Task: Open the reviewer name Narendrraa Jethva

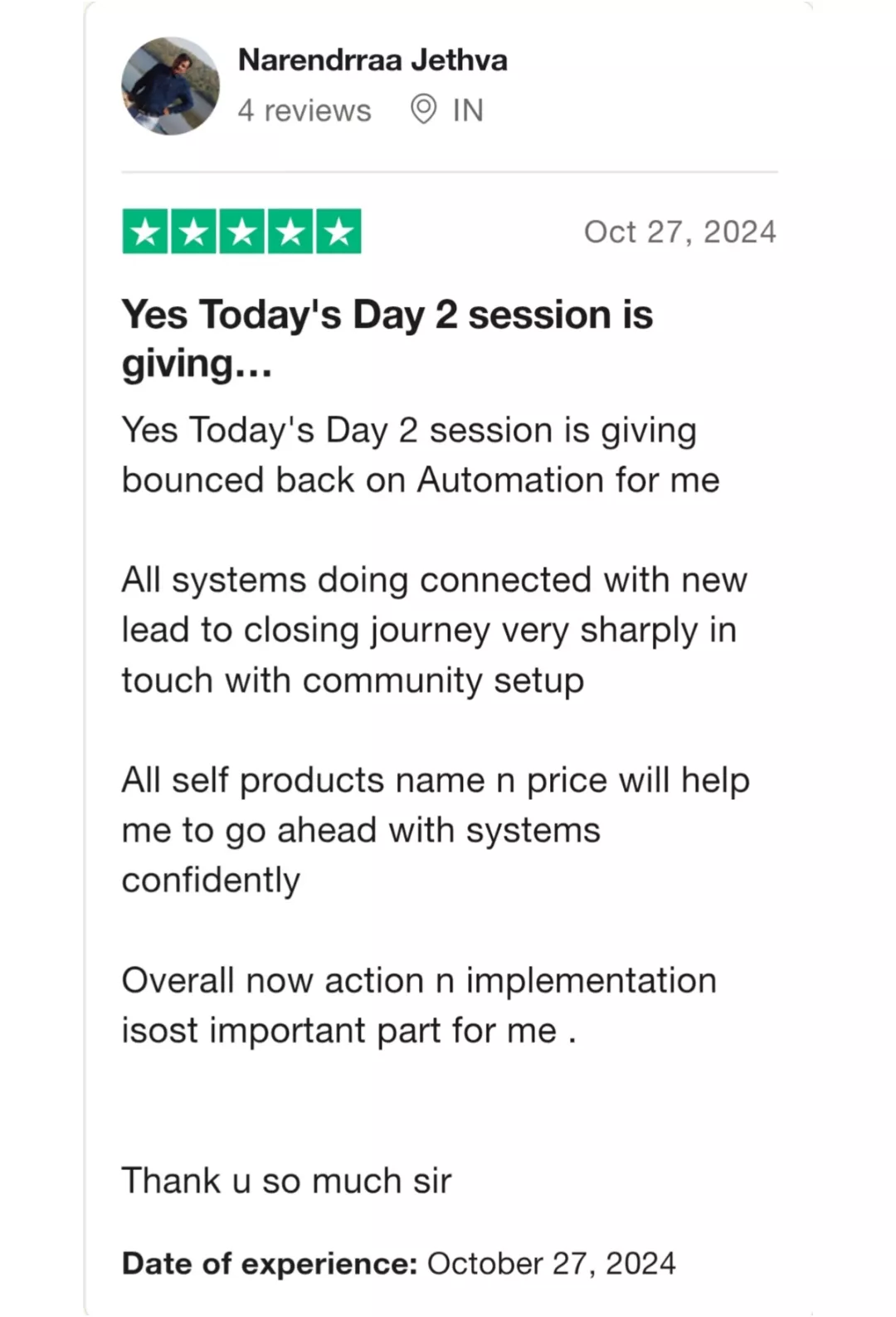Action: (x=373, y=60)
